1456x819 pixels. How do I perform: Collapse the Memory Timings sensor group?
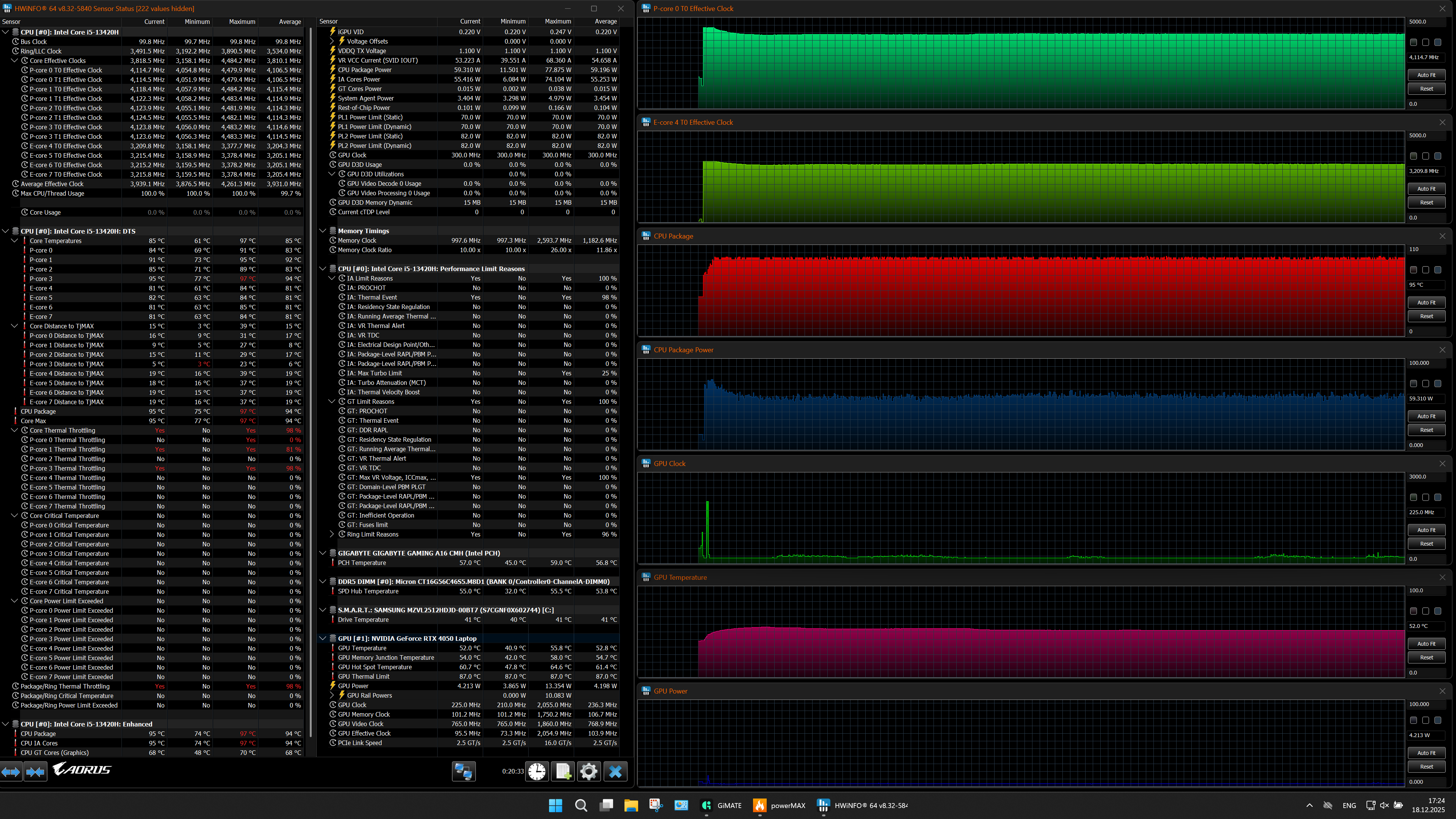click(323, 231)
